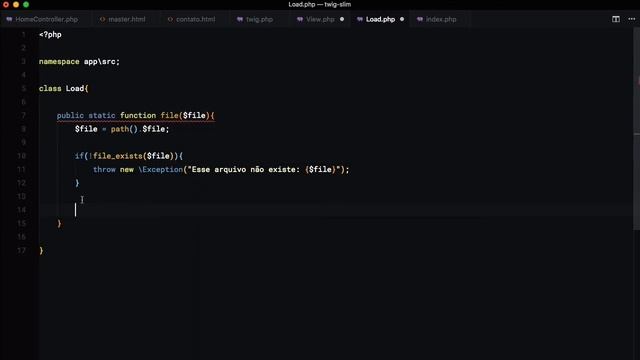Click the 'namespace app\src;' line
The image size is (640, 360).
point(79,62)
